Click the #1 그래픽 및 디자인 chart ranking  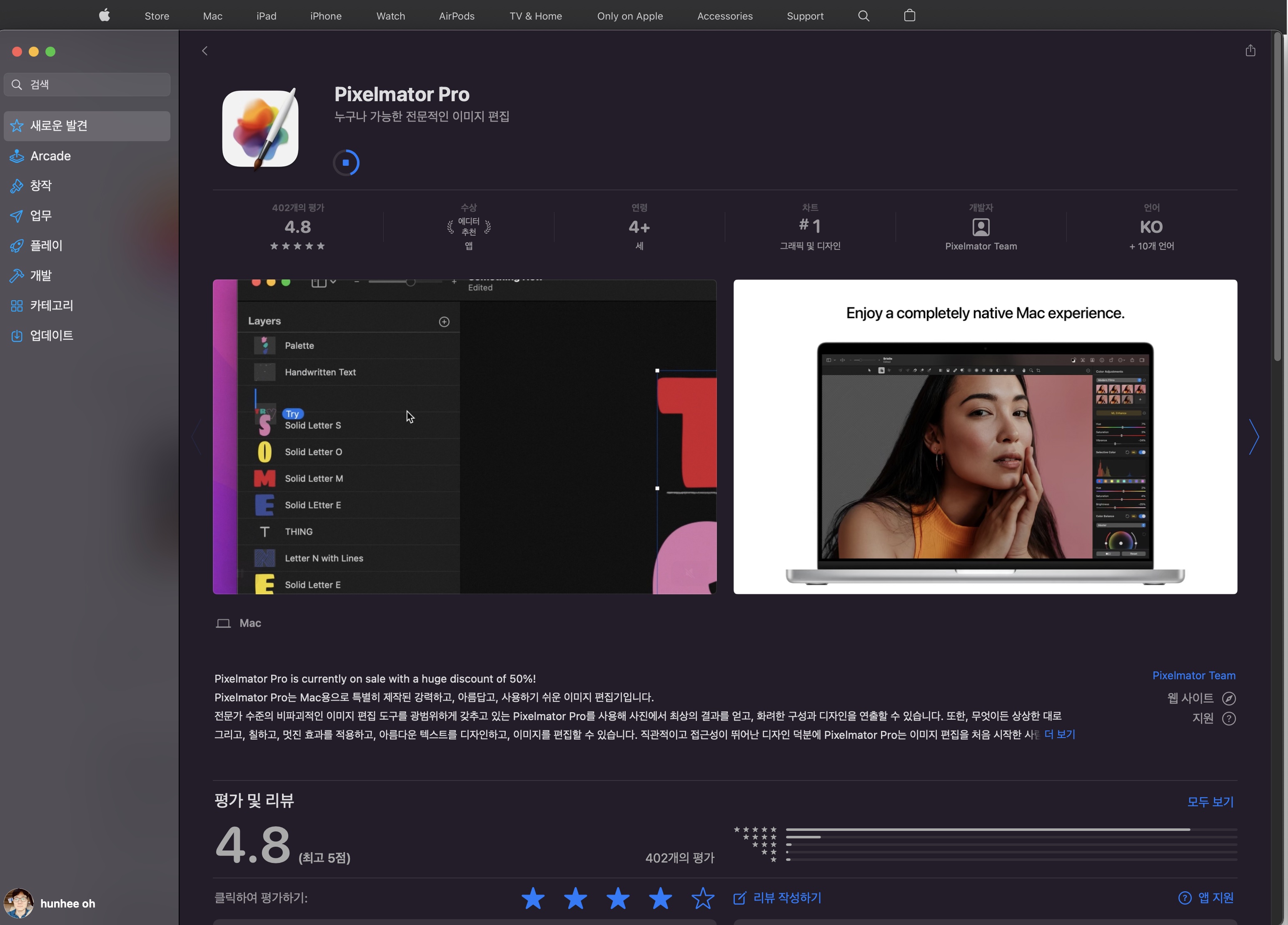[810, 227]
